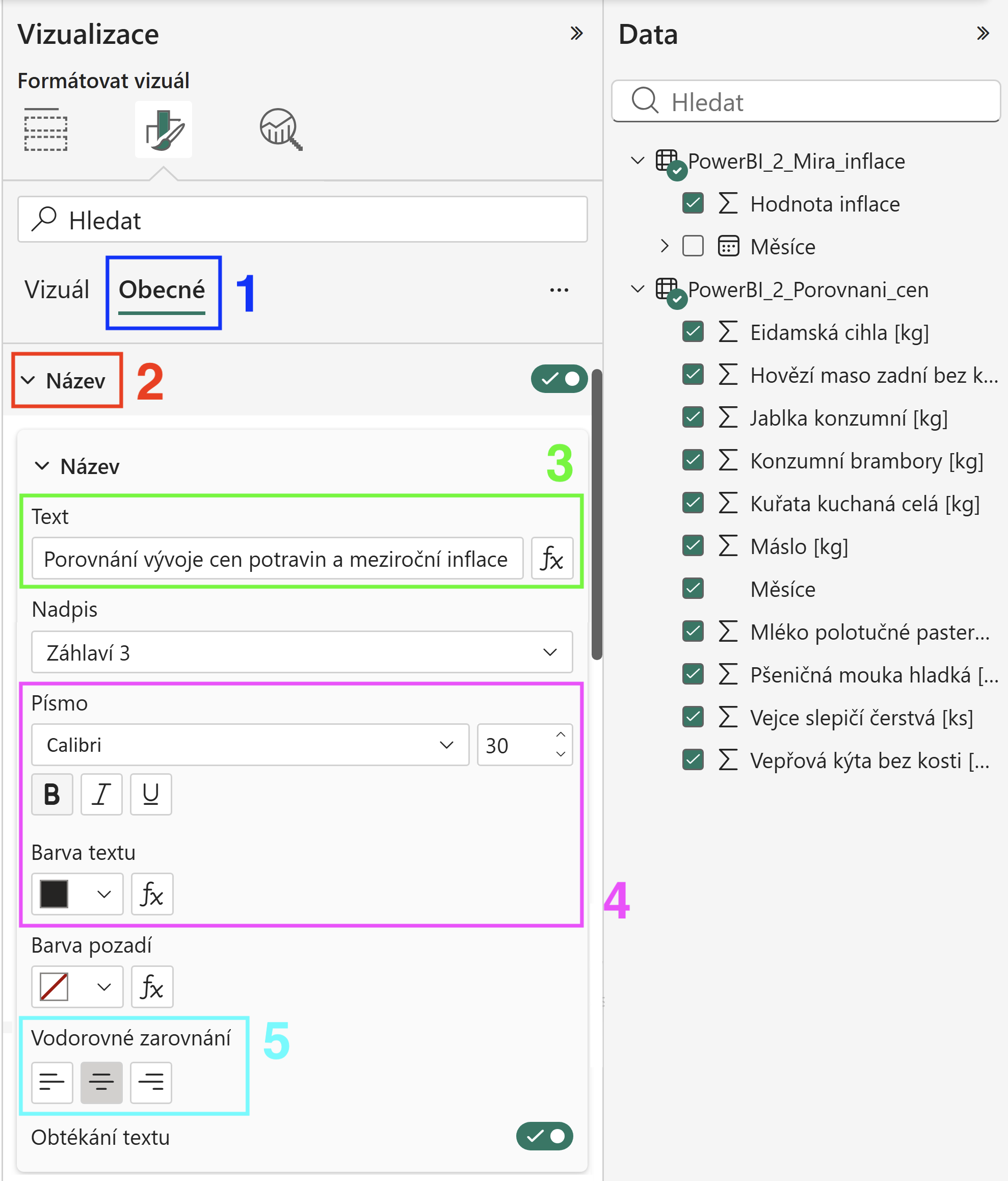Click the sigma icon beside Máslo [kg]
The width and height of the screenshot is (1008, 1181).
pyautogui.click(x=728, y=545)
